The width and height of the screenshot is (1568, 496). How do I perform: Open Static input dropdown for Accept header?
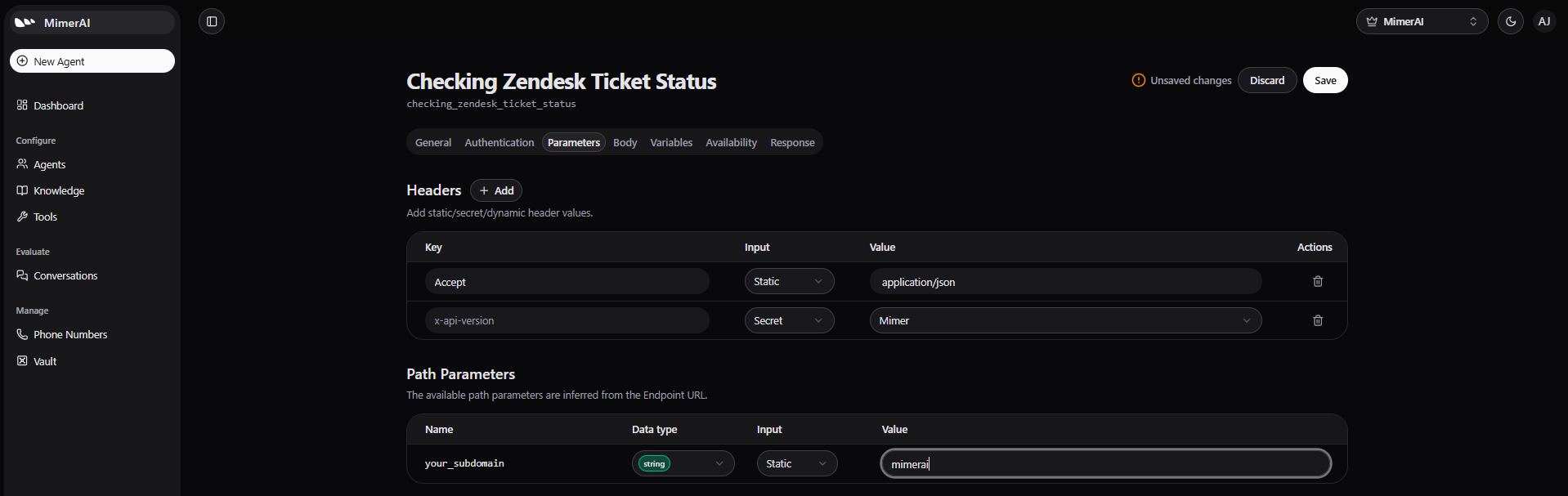(788, 281)
